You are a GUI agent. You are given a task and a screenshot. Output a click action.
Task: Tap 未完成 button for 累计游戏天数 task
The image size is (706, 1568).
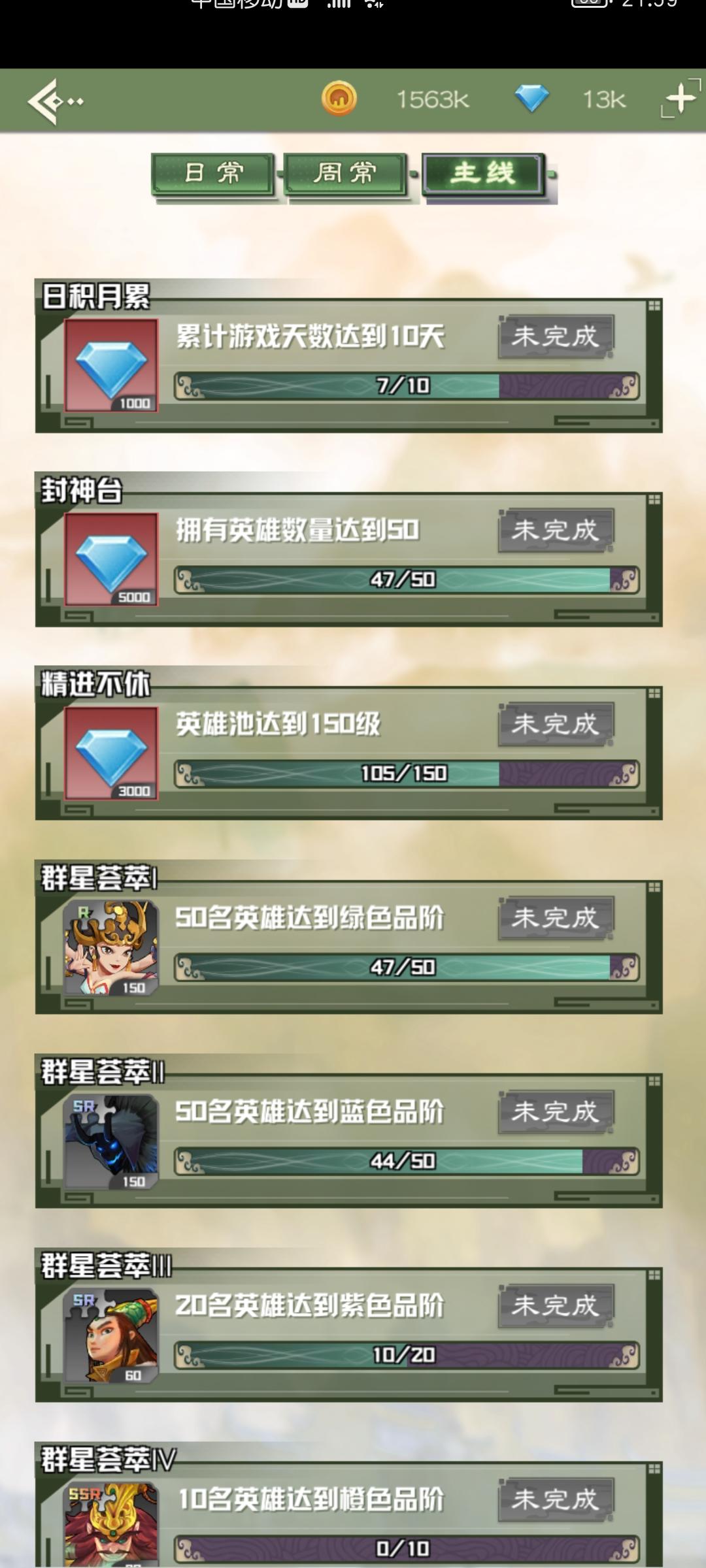point(556,336)
